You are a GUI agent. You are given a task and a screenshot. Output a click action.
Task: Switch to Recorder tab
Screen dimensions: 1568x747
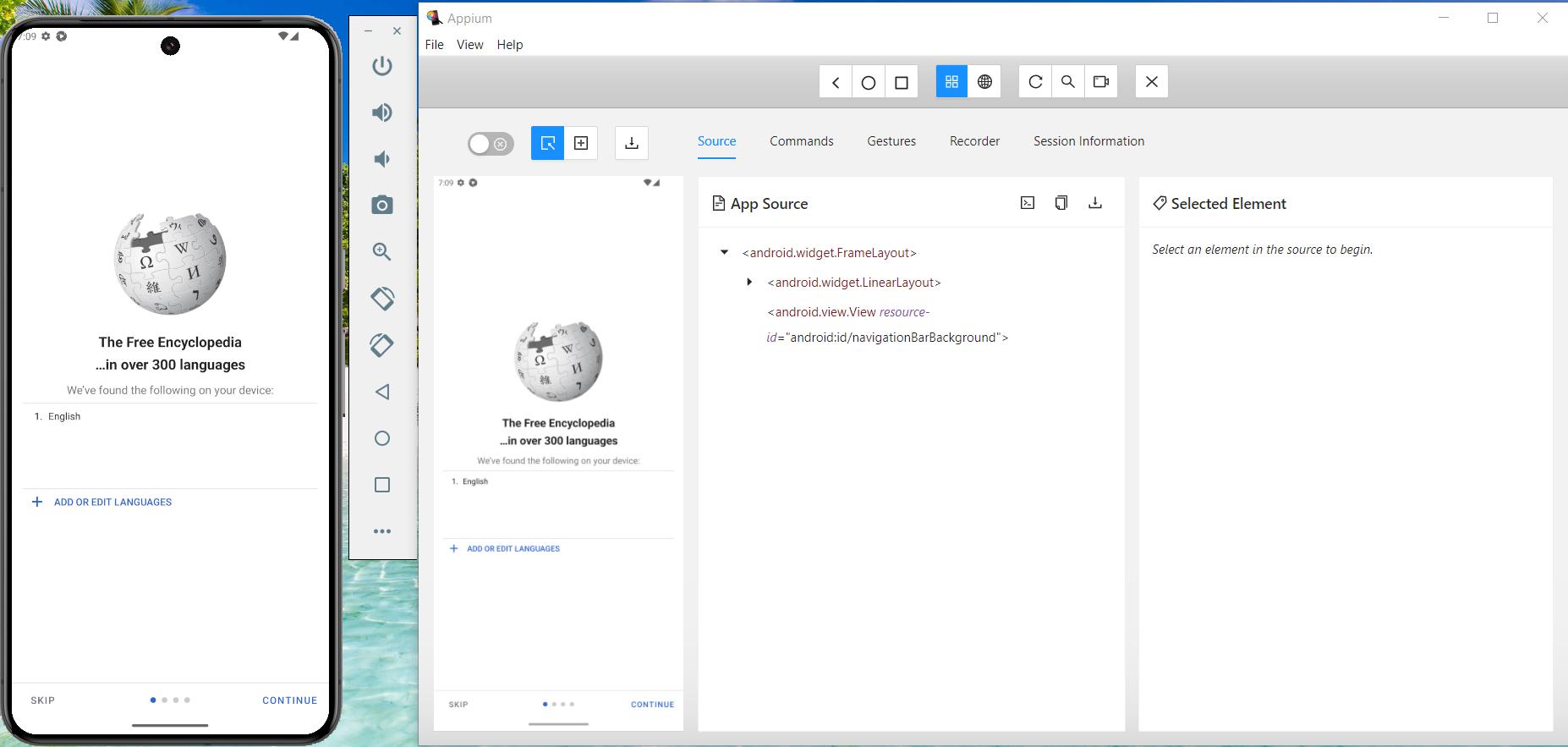(974, 141)
